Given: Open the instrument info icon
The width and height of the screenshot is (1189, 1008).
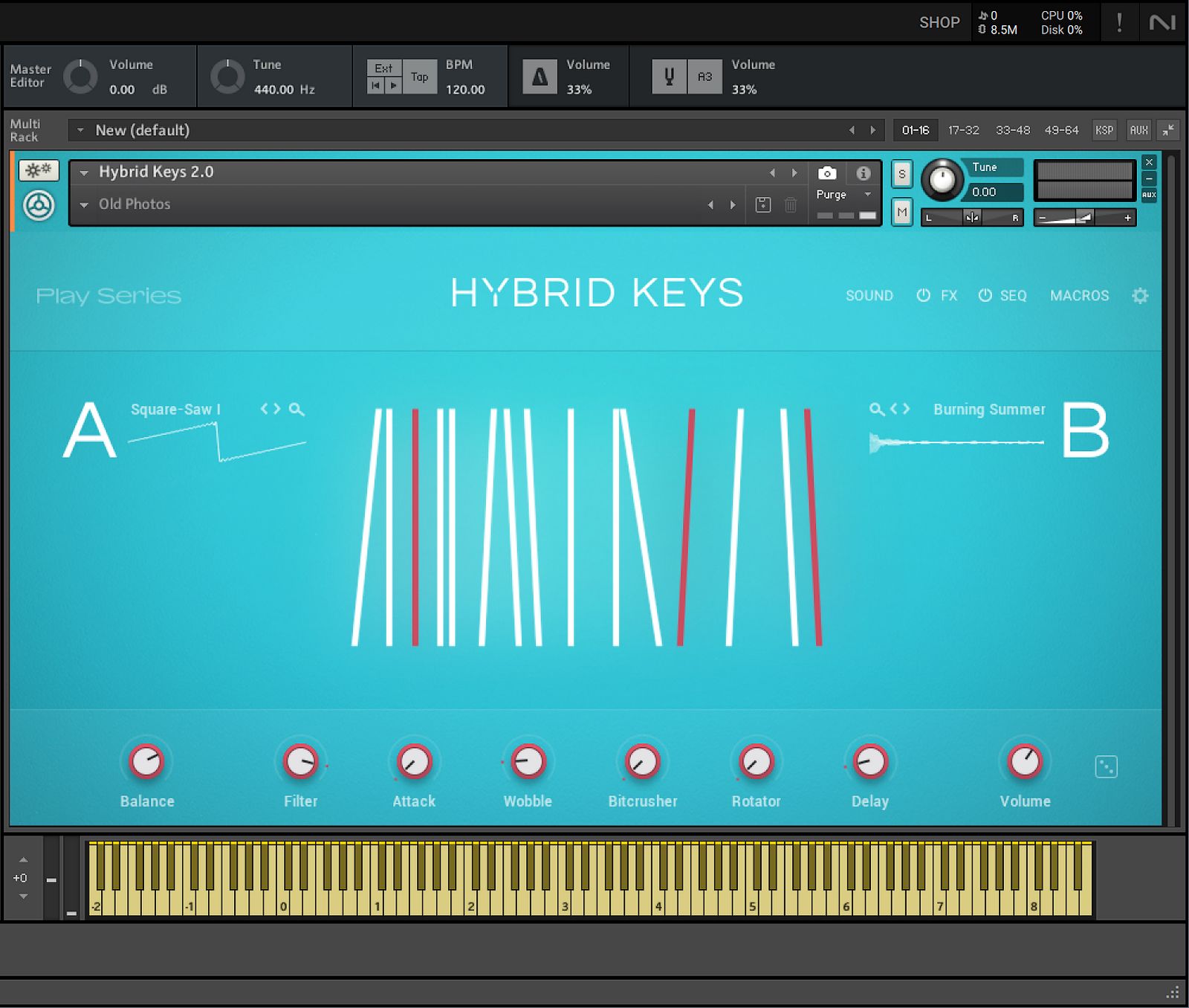Looking at the screenshot, I should pyautogui.click(x=863, y=172).
